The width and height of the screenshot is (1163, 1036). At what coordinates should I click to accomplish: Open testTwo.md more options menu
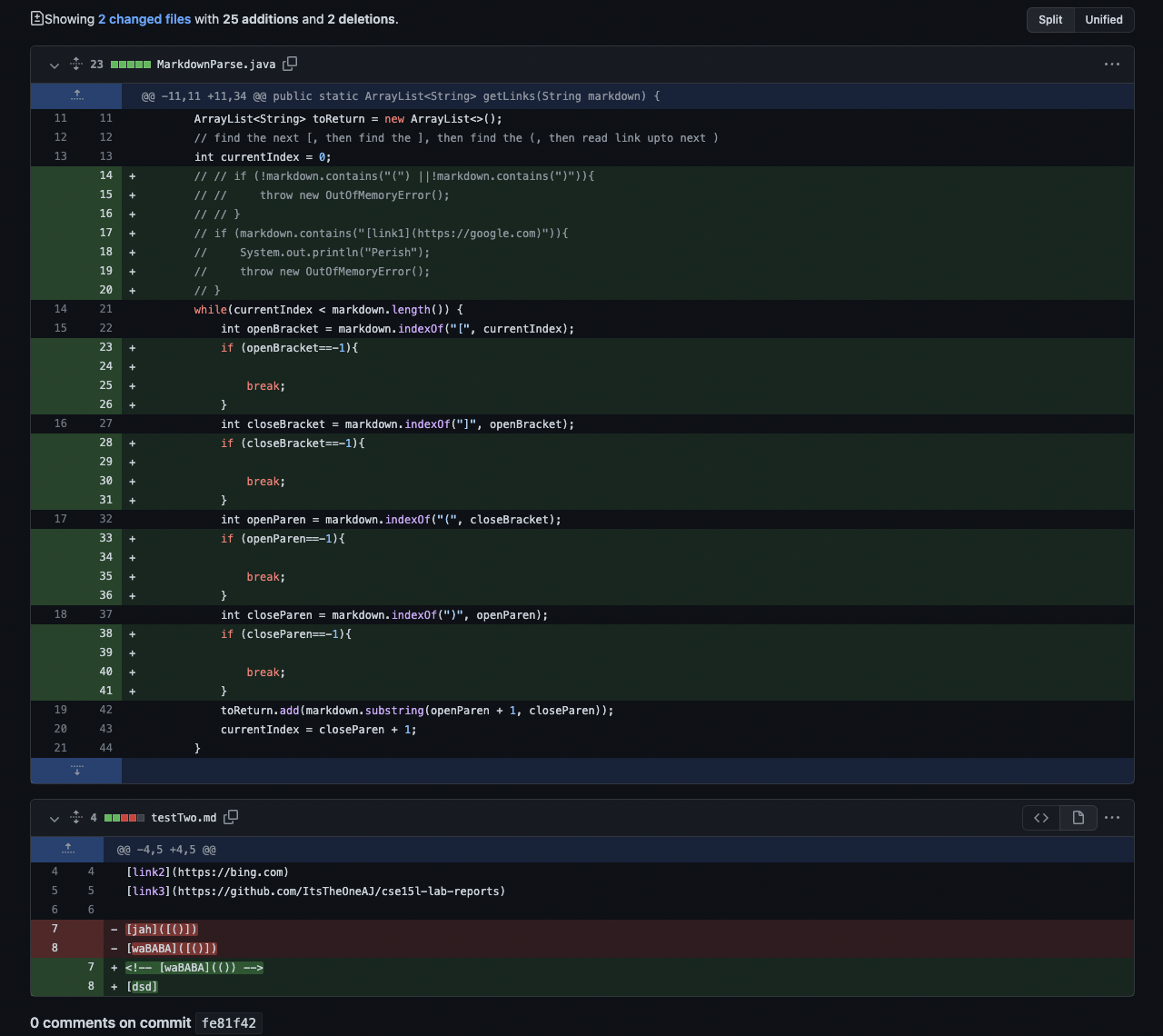click(1111, 818)
